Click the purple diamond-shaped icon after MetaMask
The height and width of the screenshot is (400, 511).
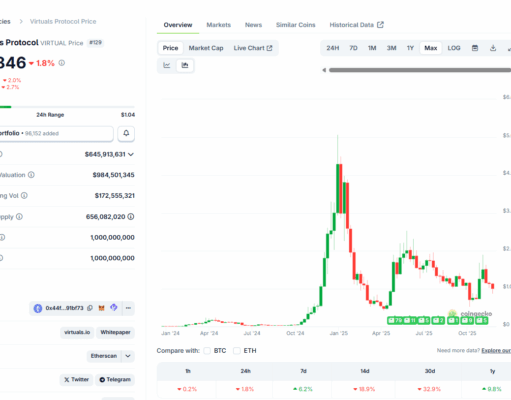114,307
